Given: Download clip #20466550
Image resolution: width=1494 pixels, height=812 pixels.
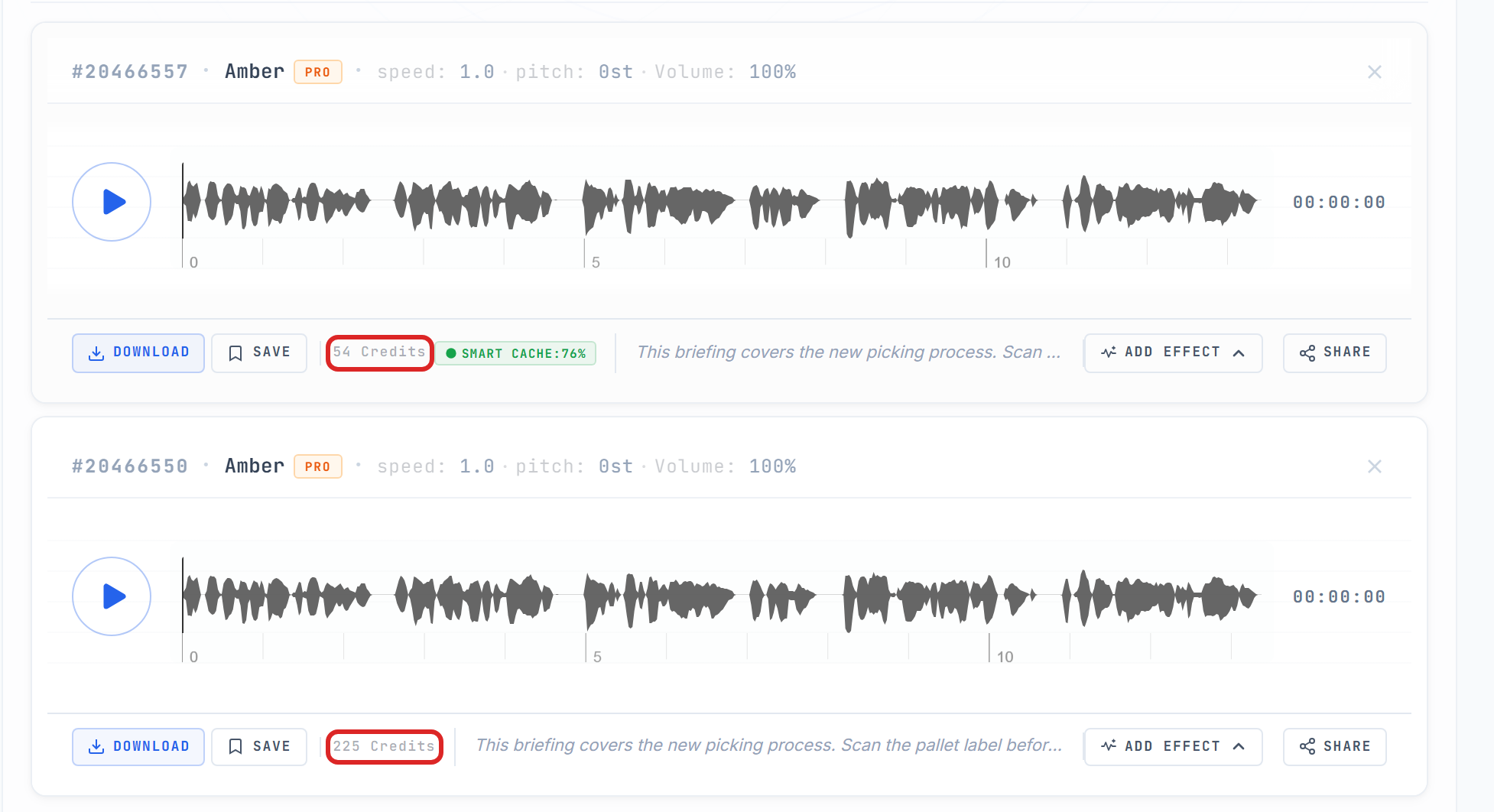Looking at the screenshot, I should [138, 747].
